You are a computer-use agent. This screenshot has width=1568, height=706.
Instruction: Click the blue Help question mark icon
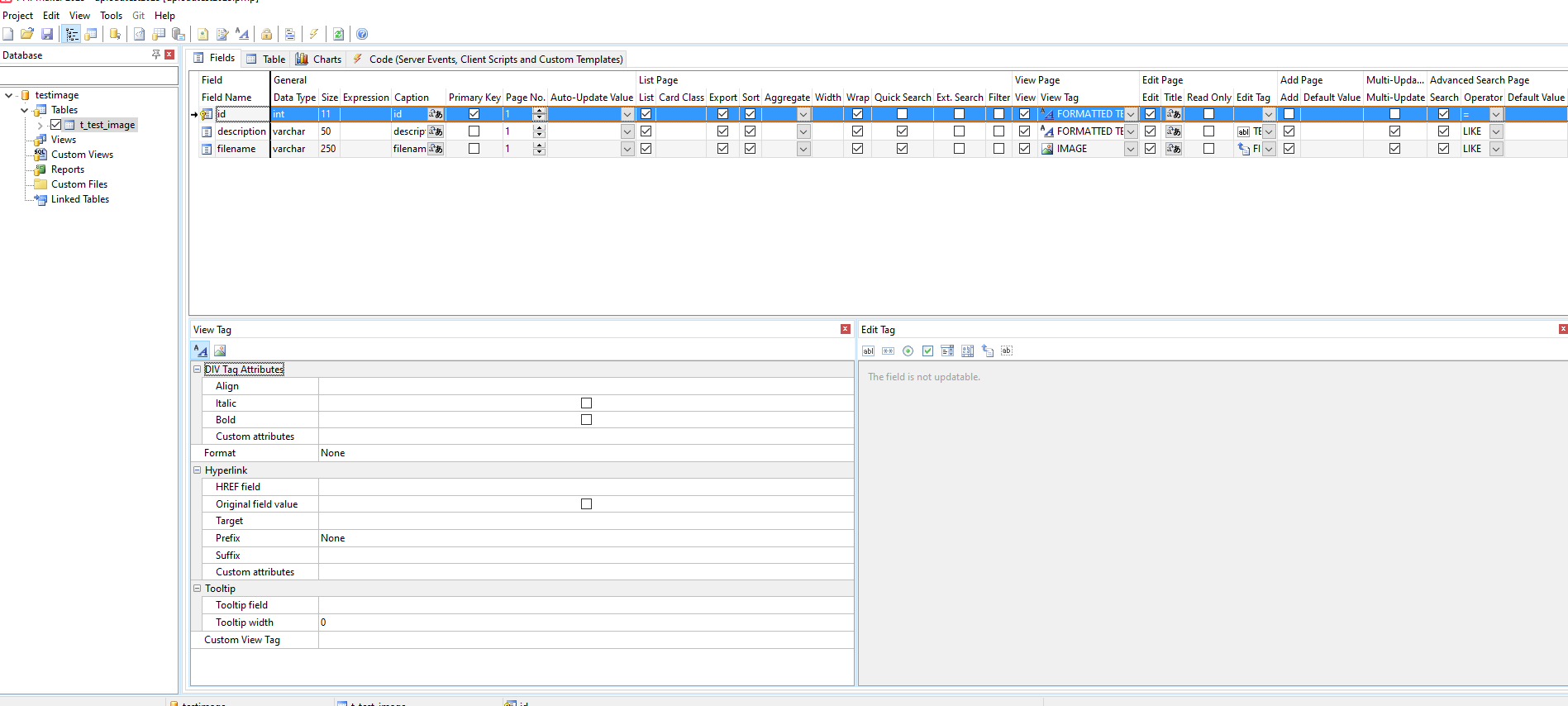362,34
